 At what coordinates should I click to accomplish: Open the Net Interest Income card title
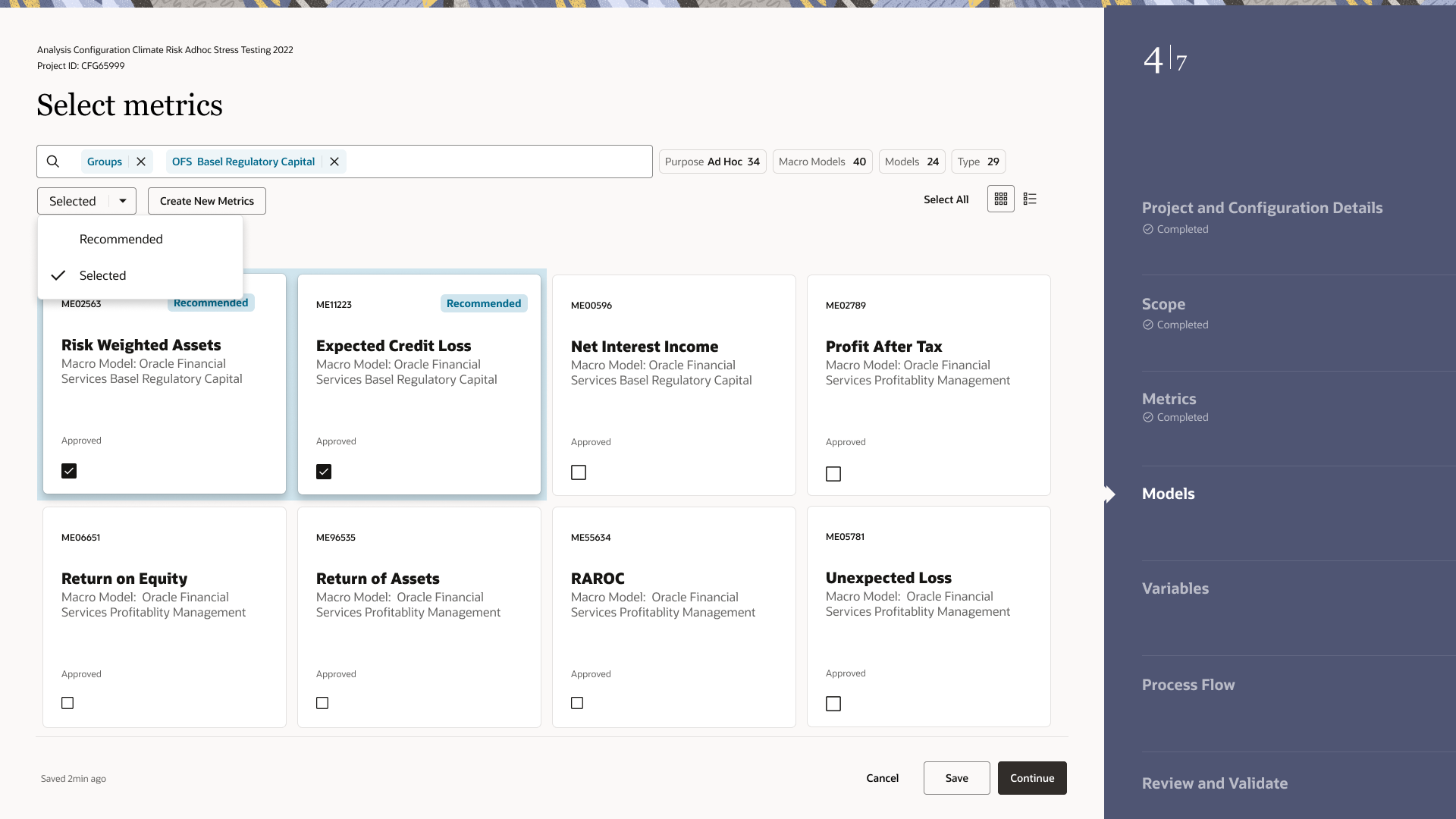coord(645,347)
